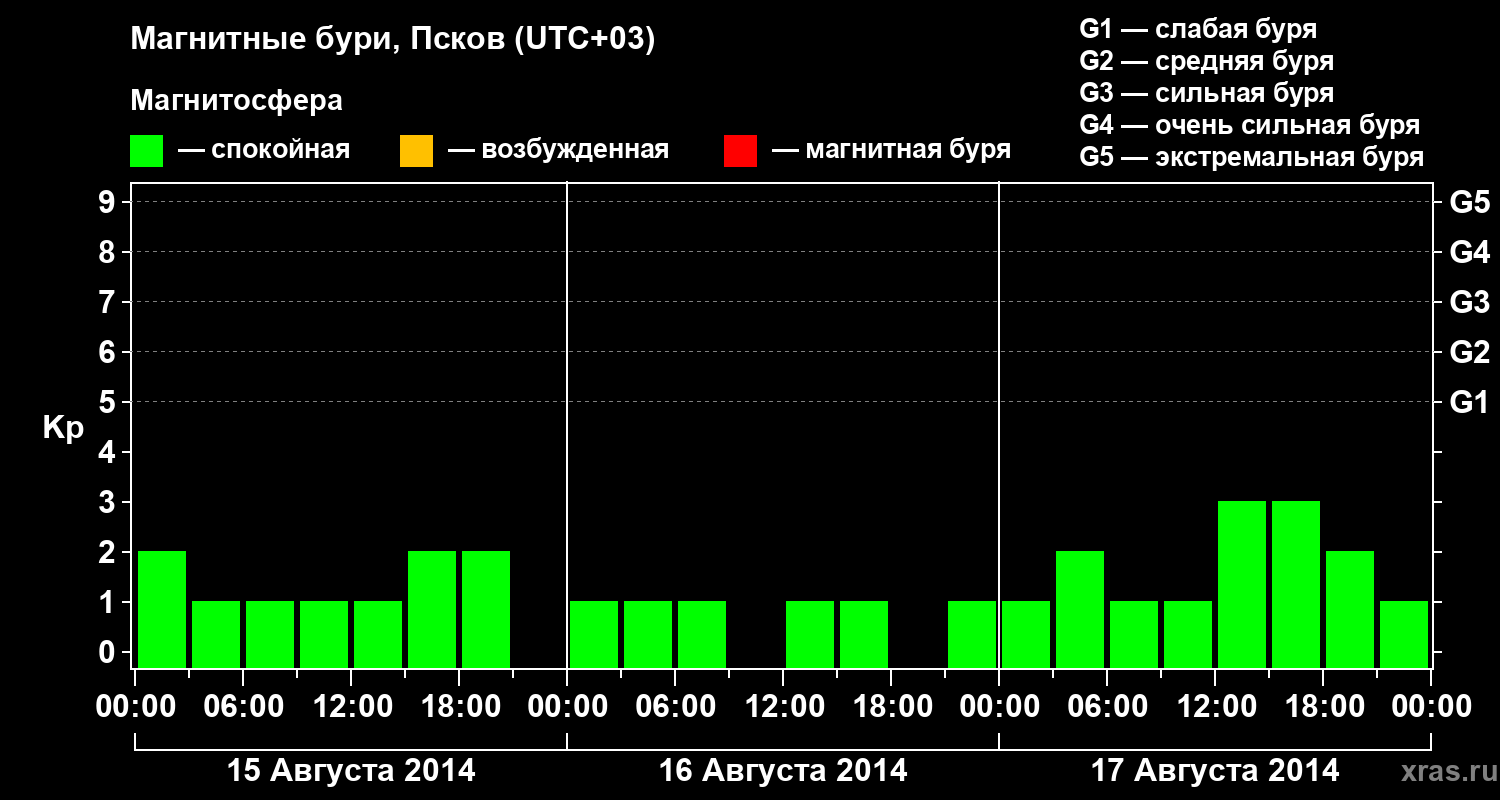Viewport: 1500px width, 800px height.
Task: Click the Kp axis value 9
Action: coord(109,202)
